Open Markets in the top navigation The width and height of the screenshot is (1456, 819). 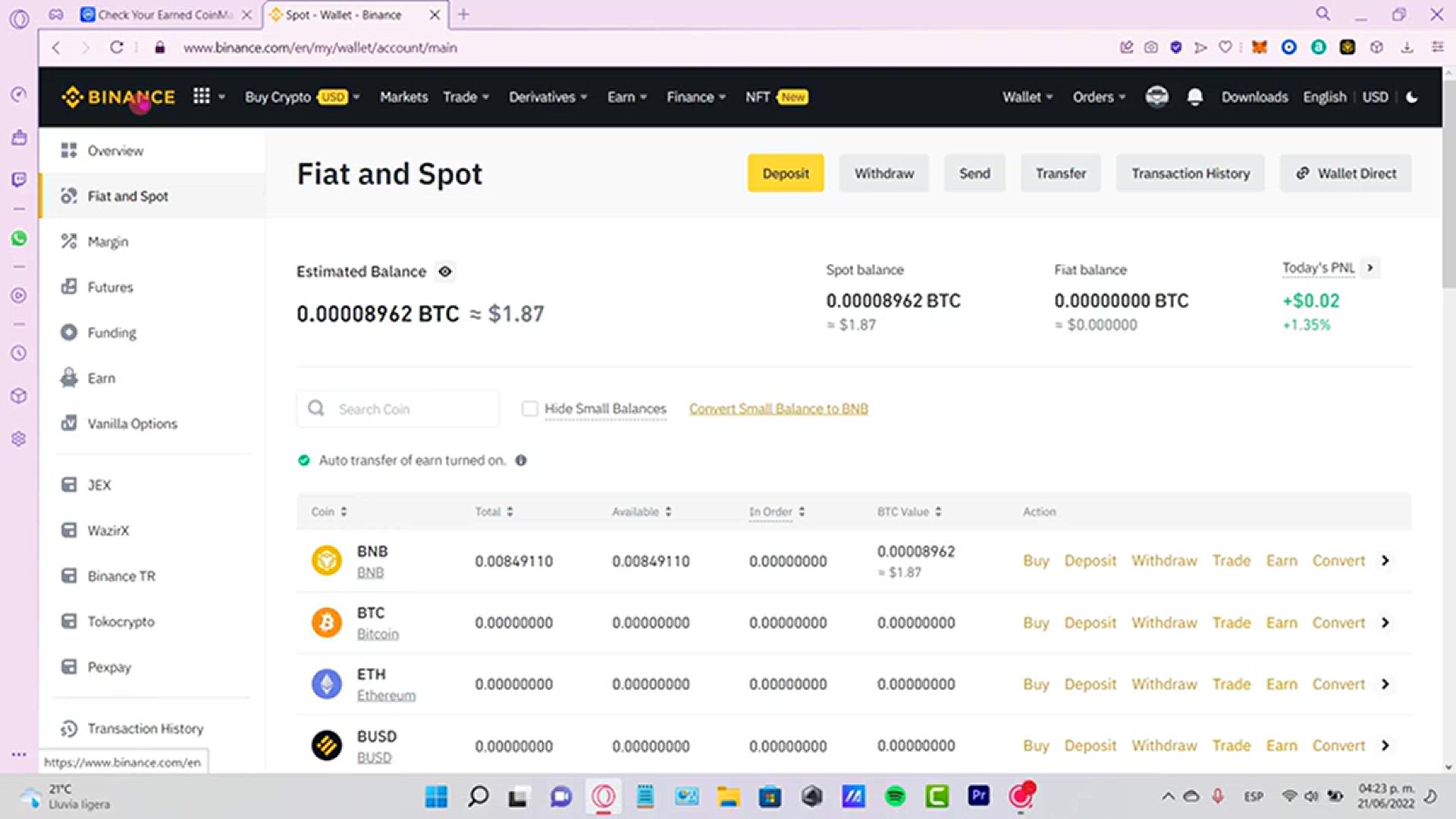click(403, 97)
